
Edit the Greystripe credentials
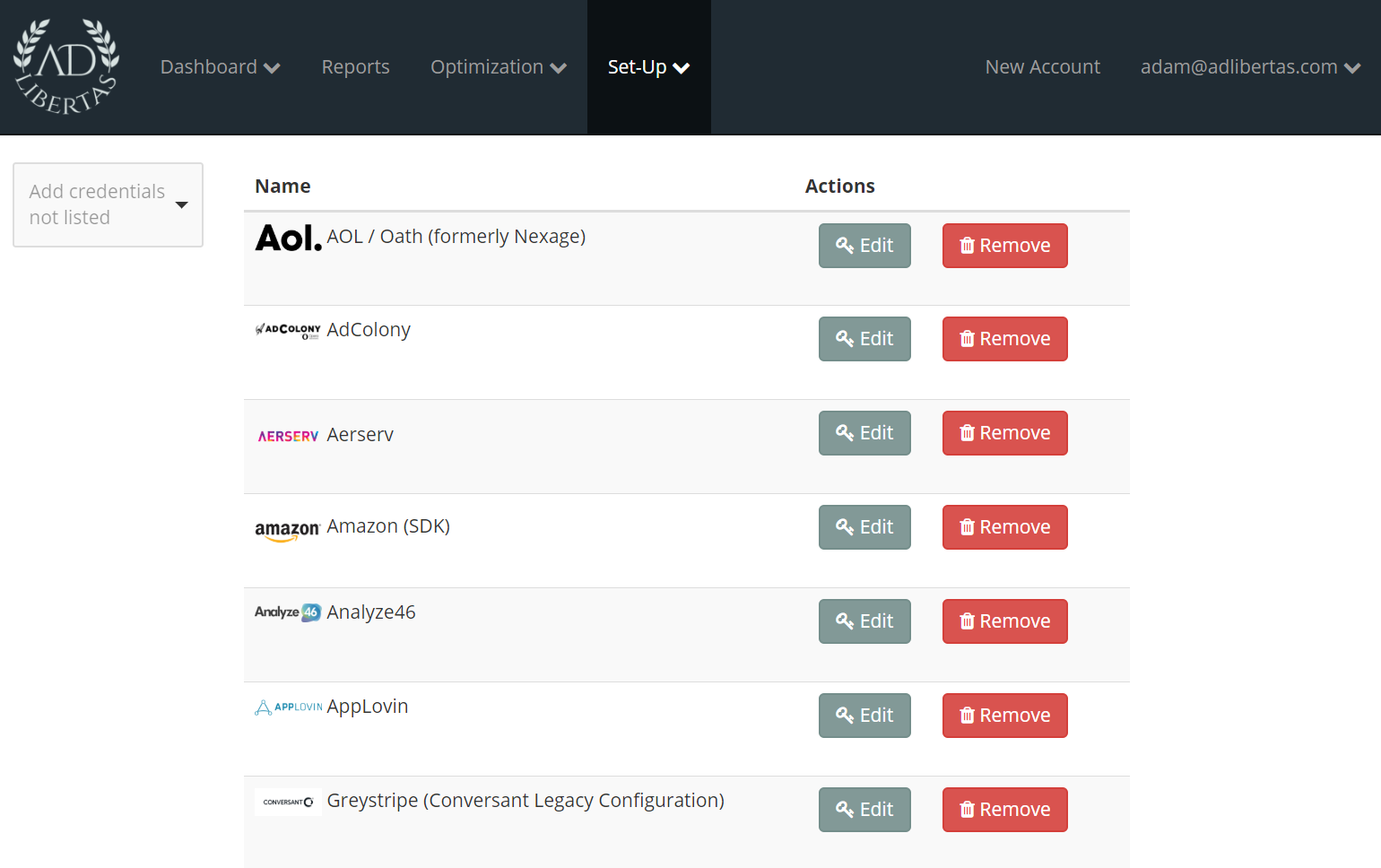click(864, 810)
